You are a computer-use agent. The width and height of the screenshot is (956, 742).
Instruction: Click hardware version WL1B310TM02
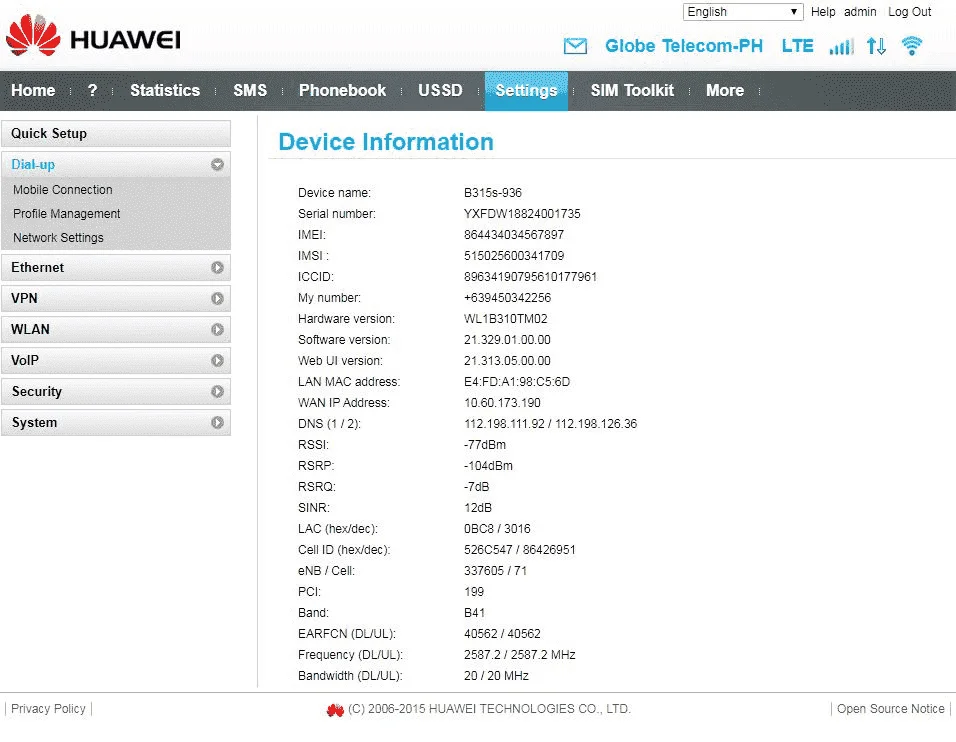(505, 319)
